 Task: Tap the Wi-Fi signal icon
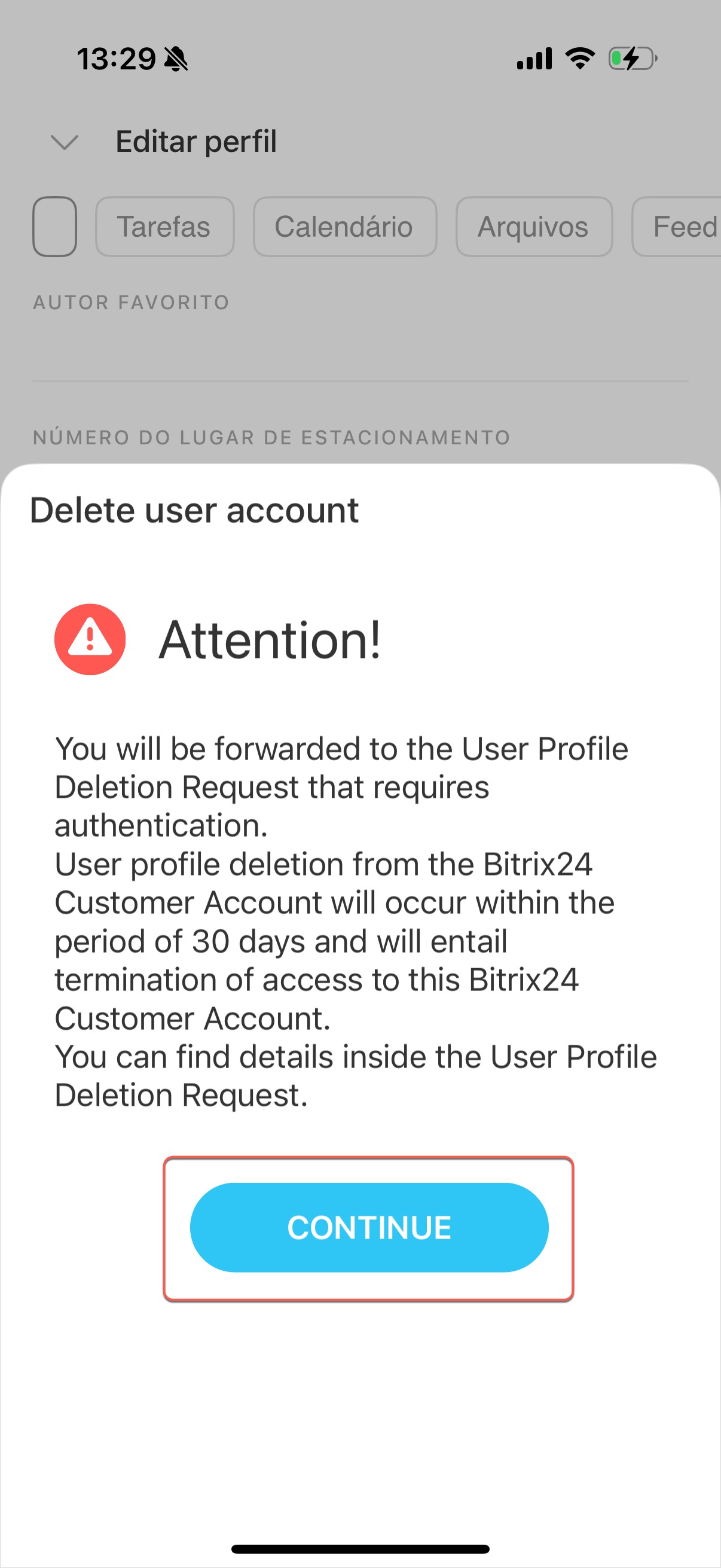pos(580,59)
